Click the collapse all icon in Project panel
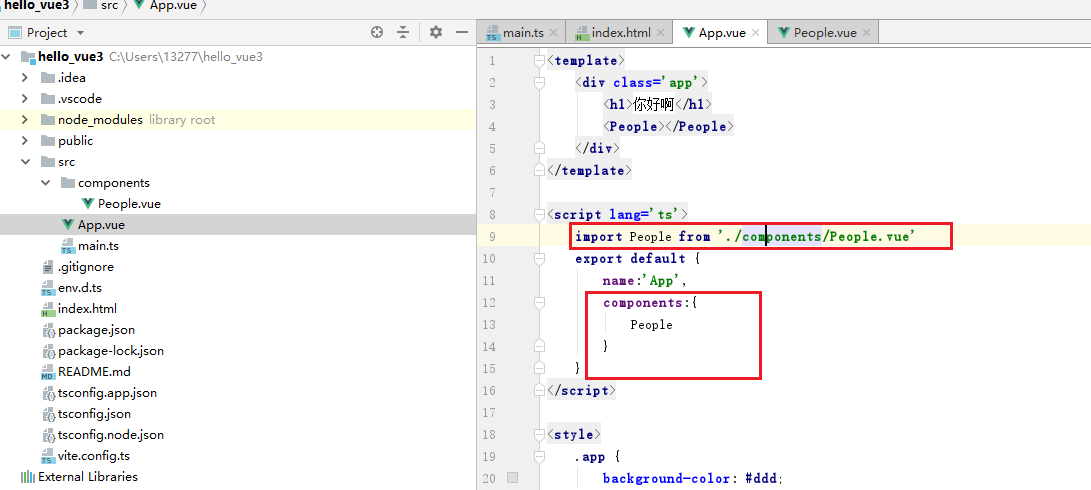1091x490 pixels. tap(403, 32)
